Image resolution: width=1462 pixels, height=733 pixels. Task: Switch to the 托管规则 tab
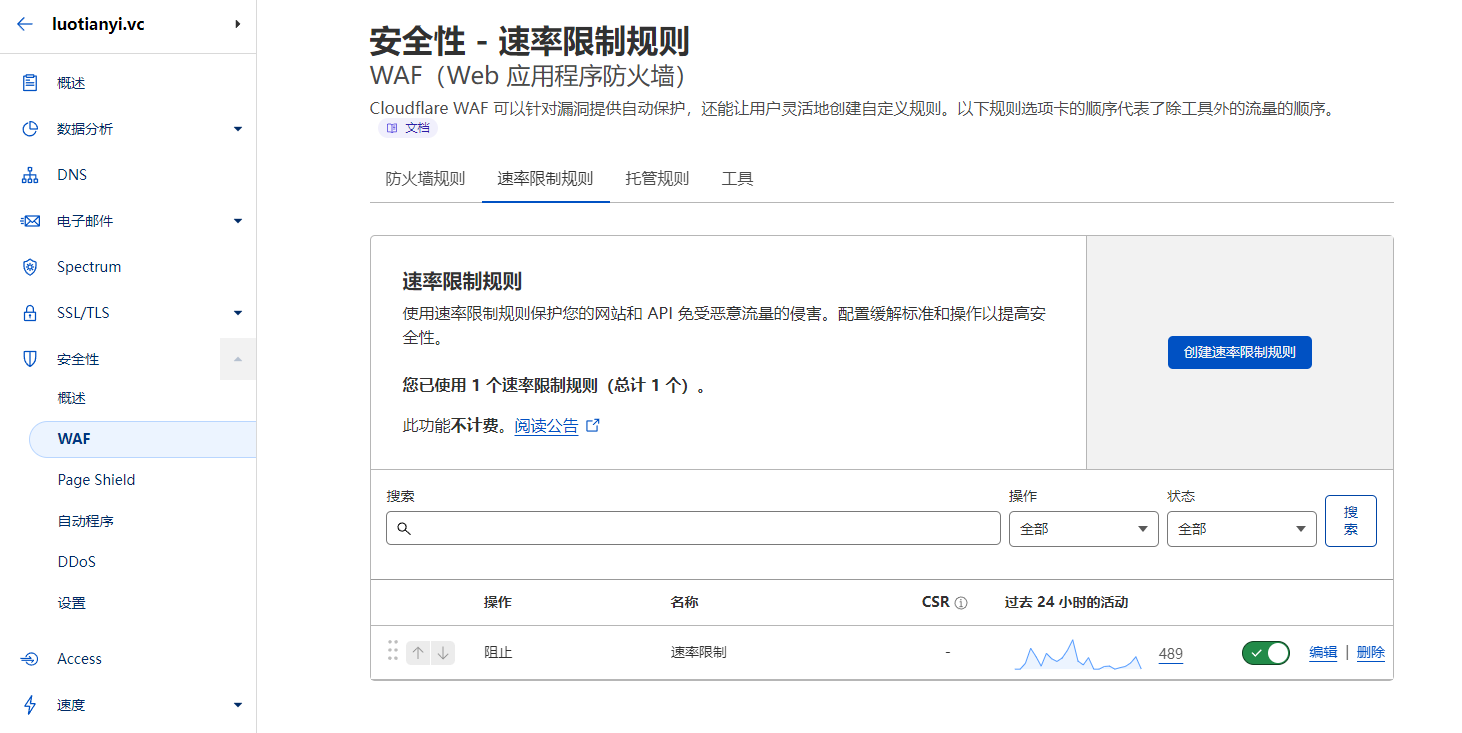click(657, 179)
